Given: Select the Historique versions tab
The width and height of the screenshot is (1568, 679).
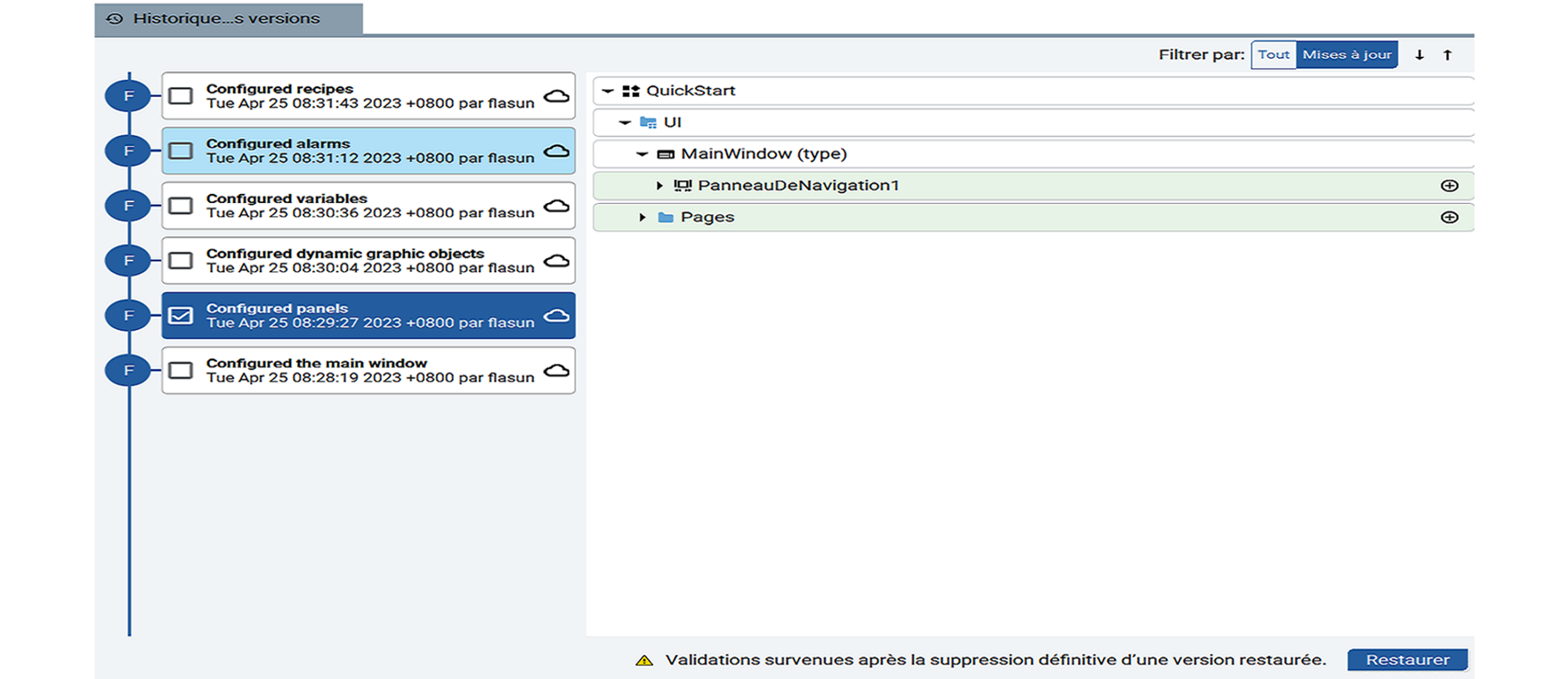Looking at the screenshot, I should tap(227, 19).
